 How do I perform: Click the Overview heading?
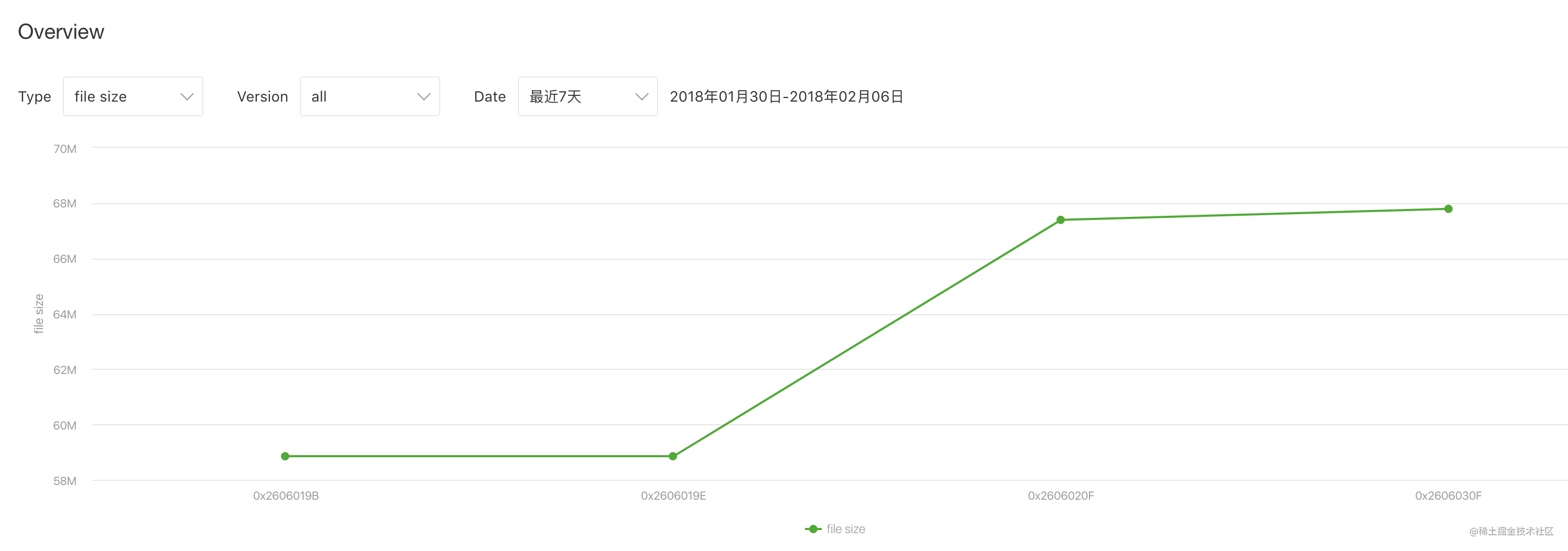[61, 31]
